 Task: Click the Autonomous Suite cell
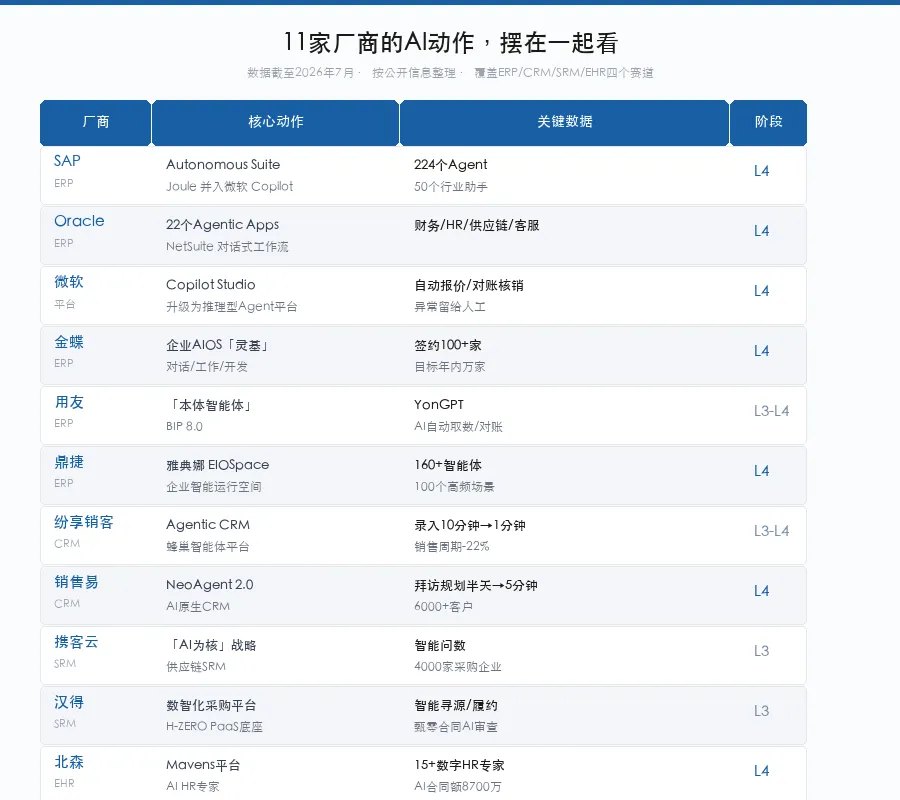223,165
